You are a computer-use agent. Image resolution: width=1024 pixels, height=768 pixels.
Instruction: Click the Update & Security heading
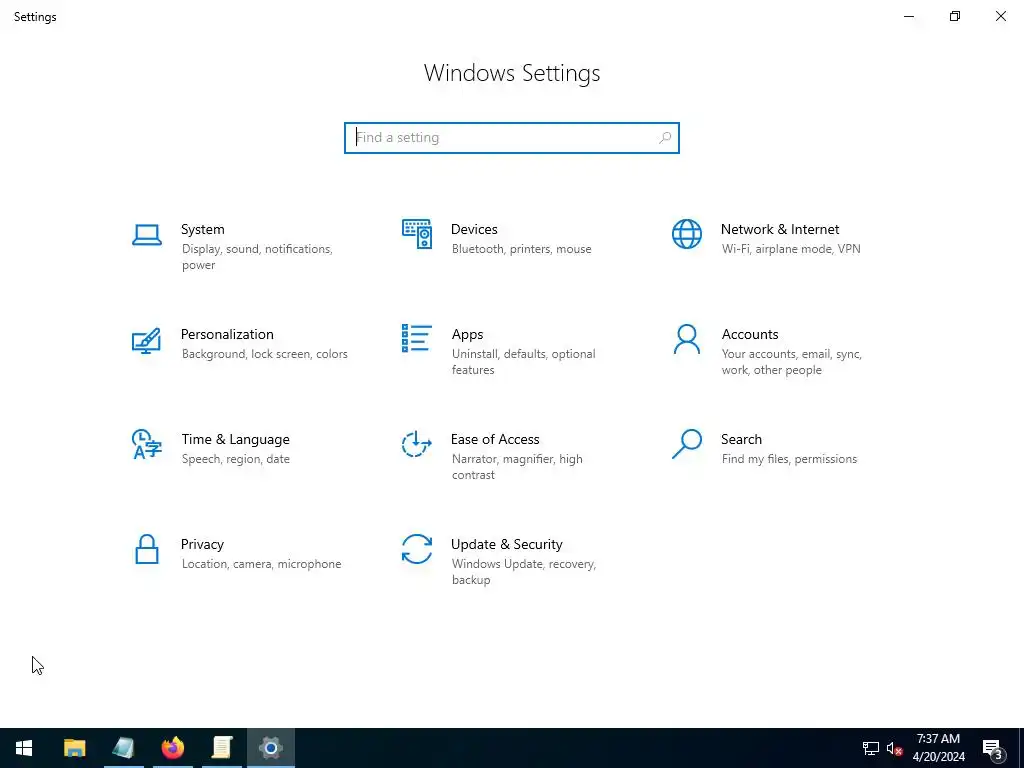coord(507,545)
